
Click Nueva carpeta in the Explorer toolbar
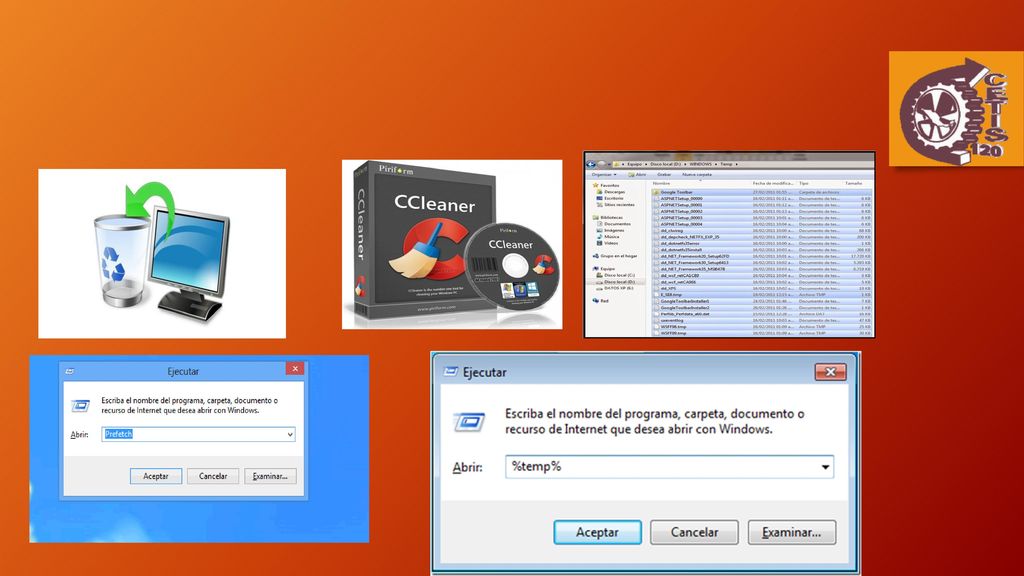pyautogui.click(x=697, y=174)
